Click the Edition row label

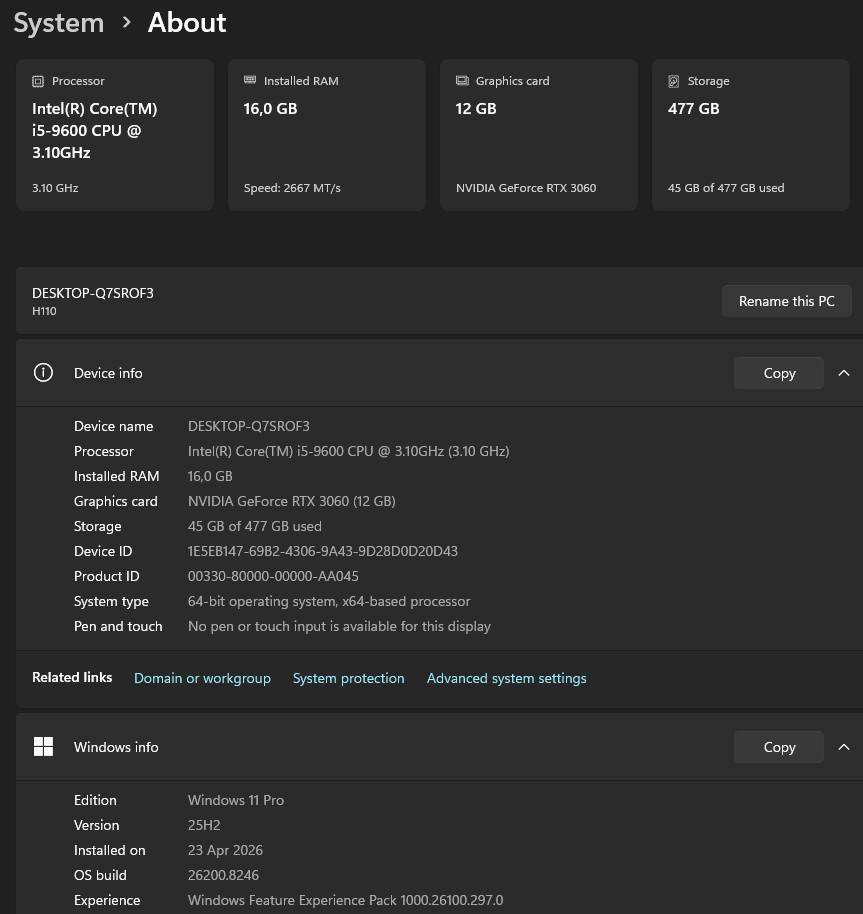tap(95, 800)
